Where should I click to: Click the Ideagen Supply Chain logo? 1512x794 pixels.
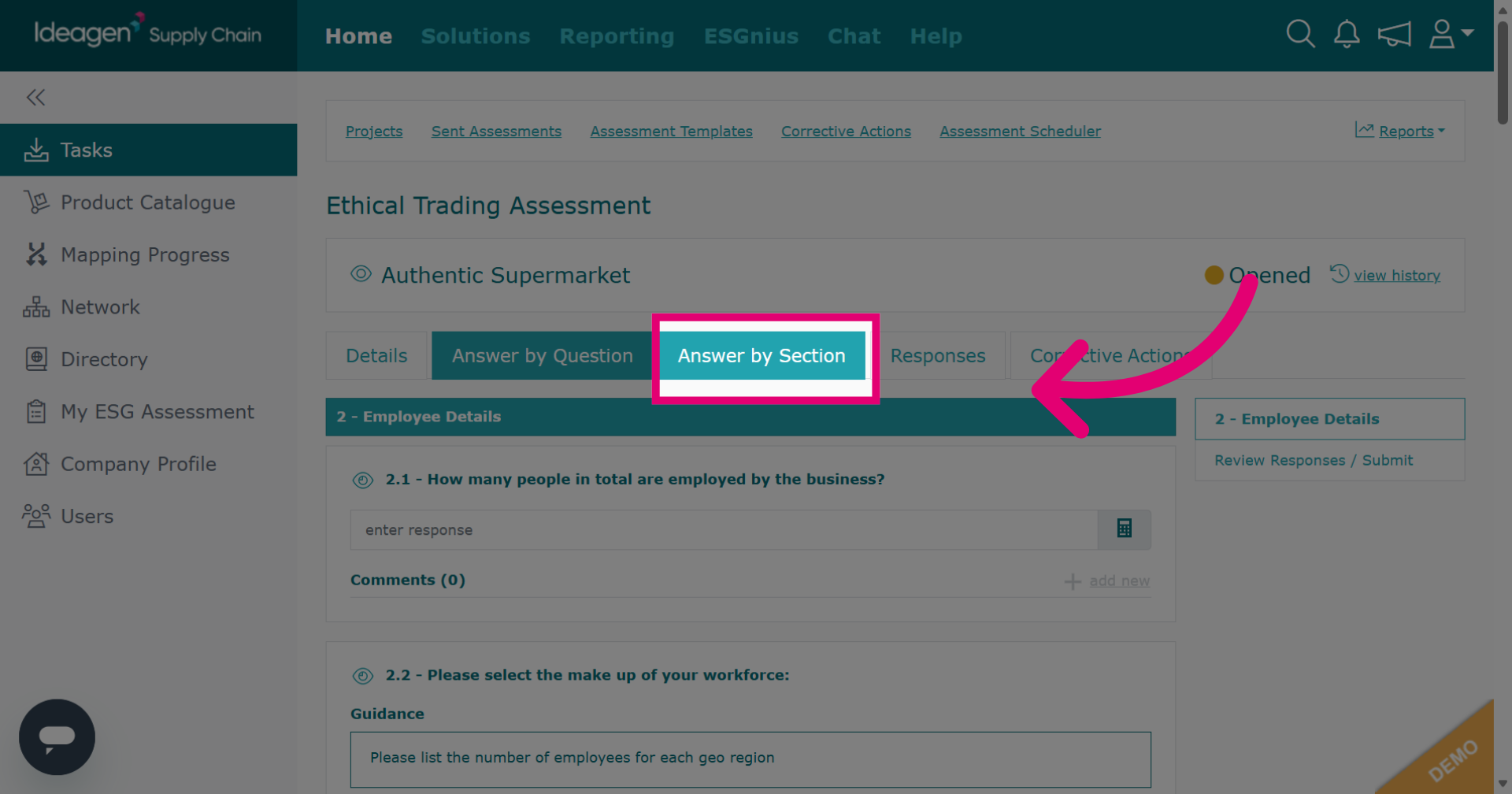148,32
